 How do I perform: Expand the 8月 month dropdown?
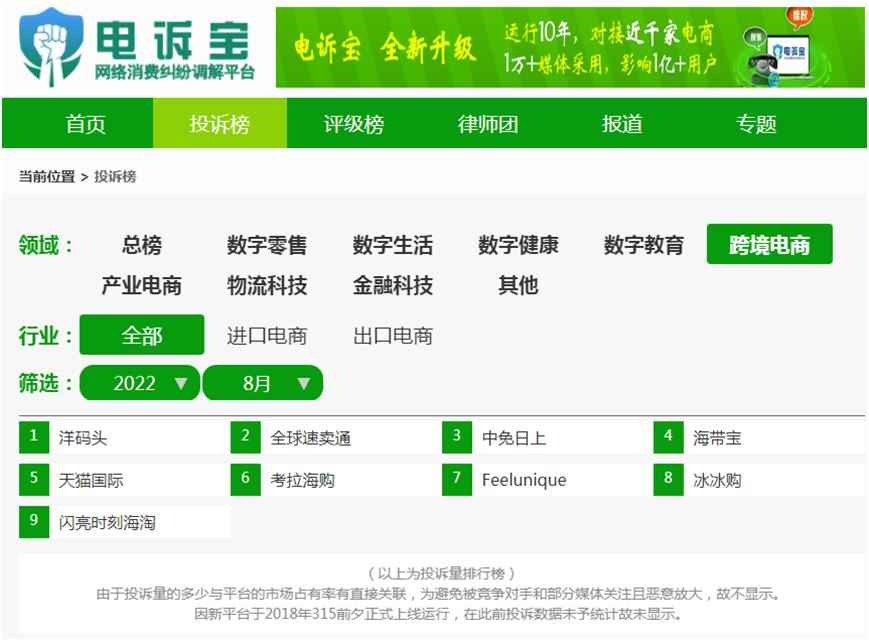pyautogui.click(x=263, y=383)
